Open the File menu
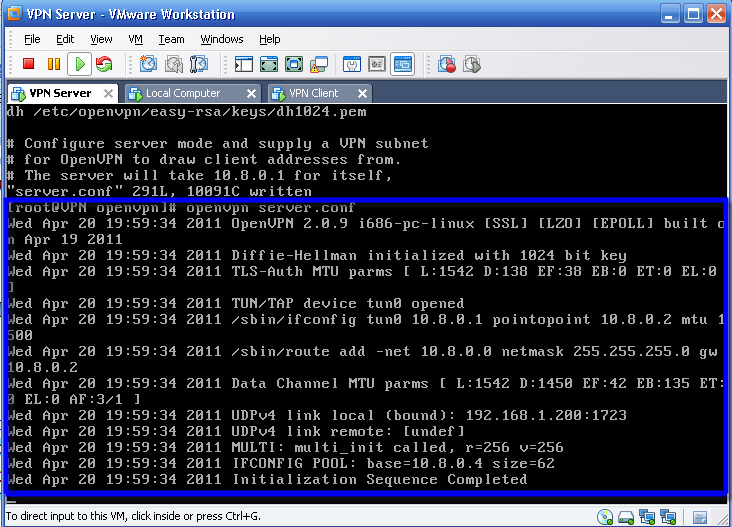The image size is (732, 527). point(32,39)
